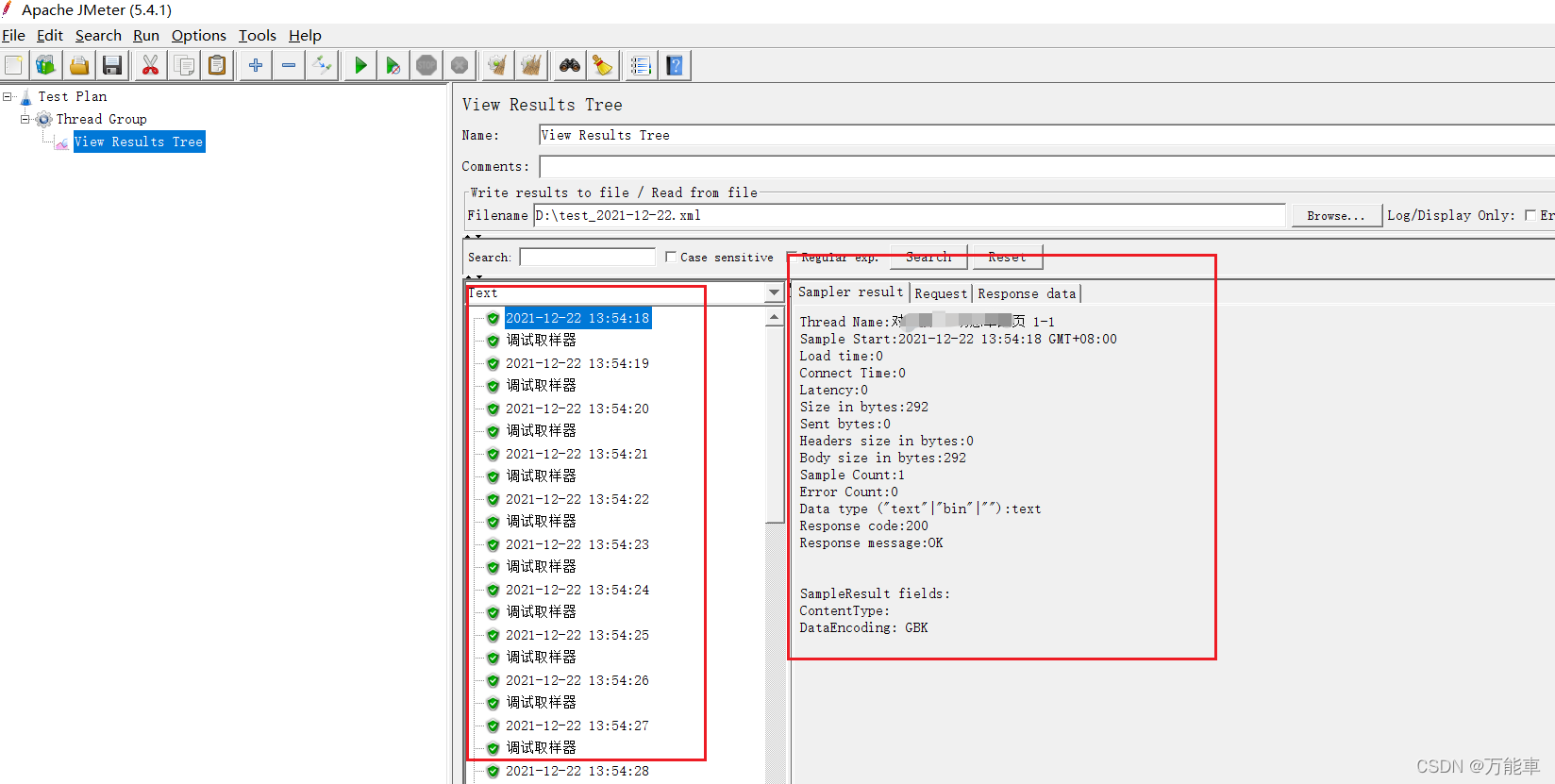Select the Thread Group node
This screenshot has height=784, width=1555.
pos(101,119)
